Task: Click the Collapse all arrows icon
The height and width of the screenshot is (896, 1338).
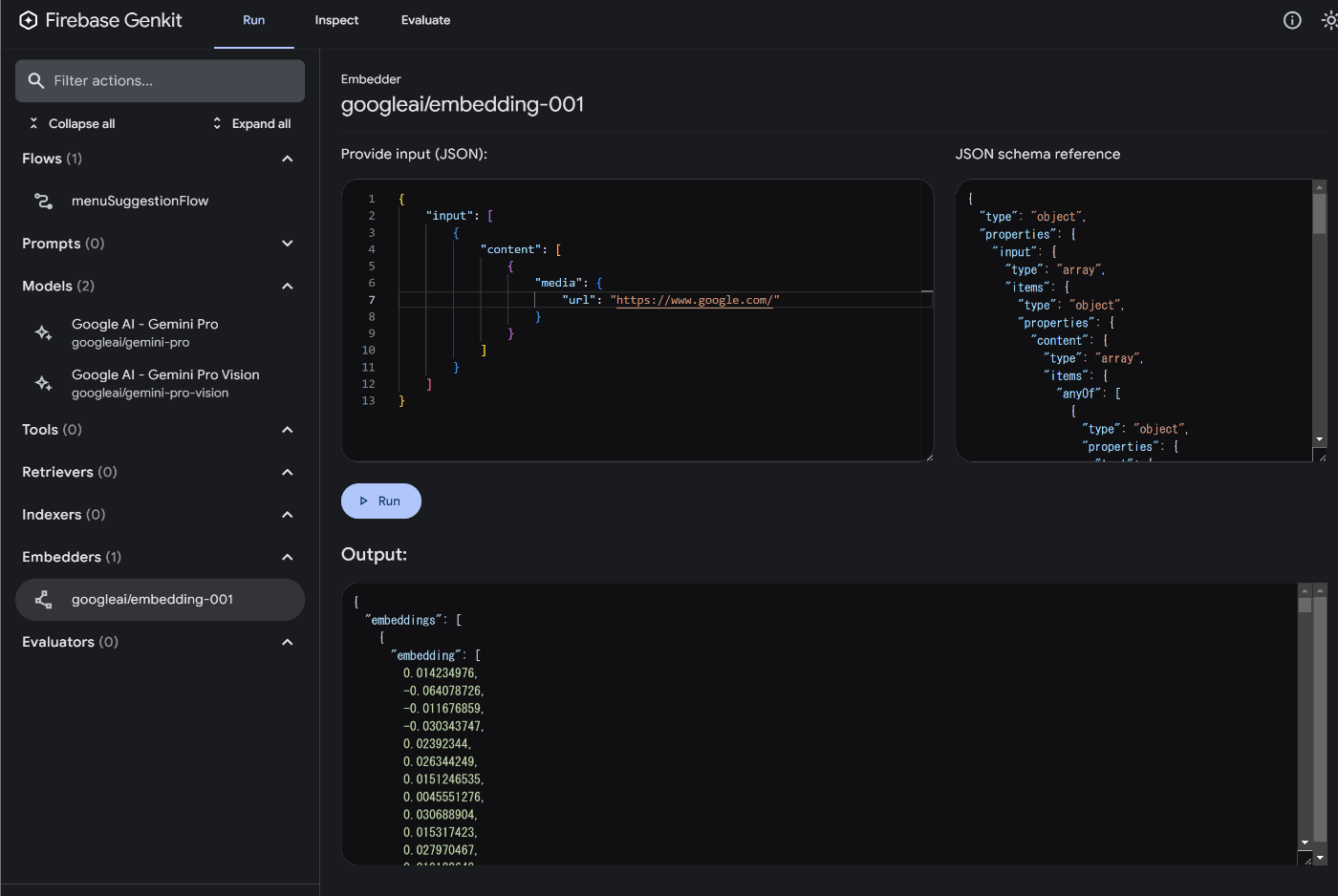Action: (33, 123)
